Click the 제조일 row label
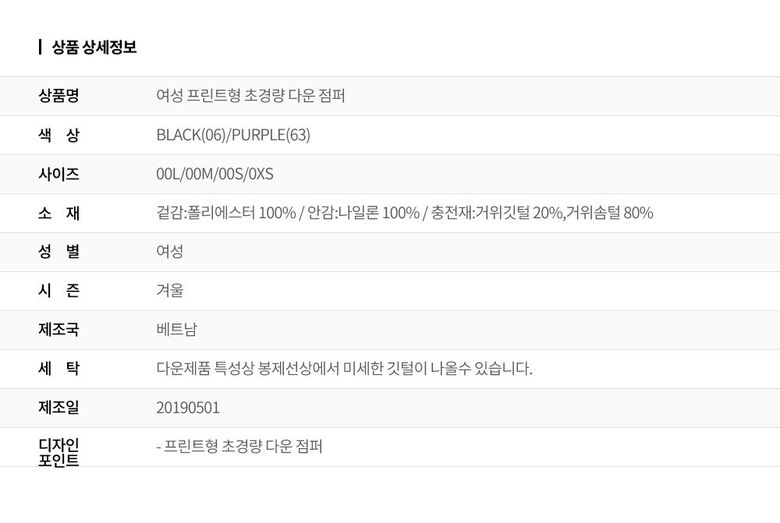780x523 pixels. [59, 408]
